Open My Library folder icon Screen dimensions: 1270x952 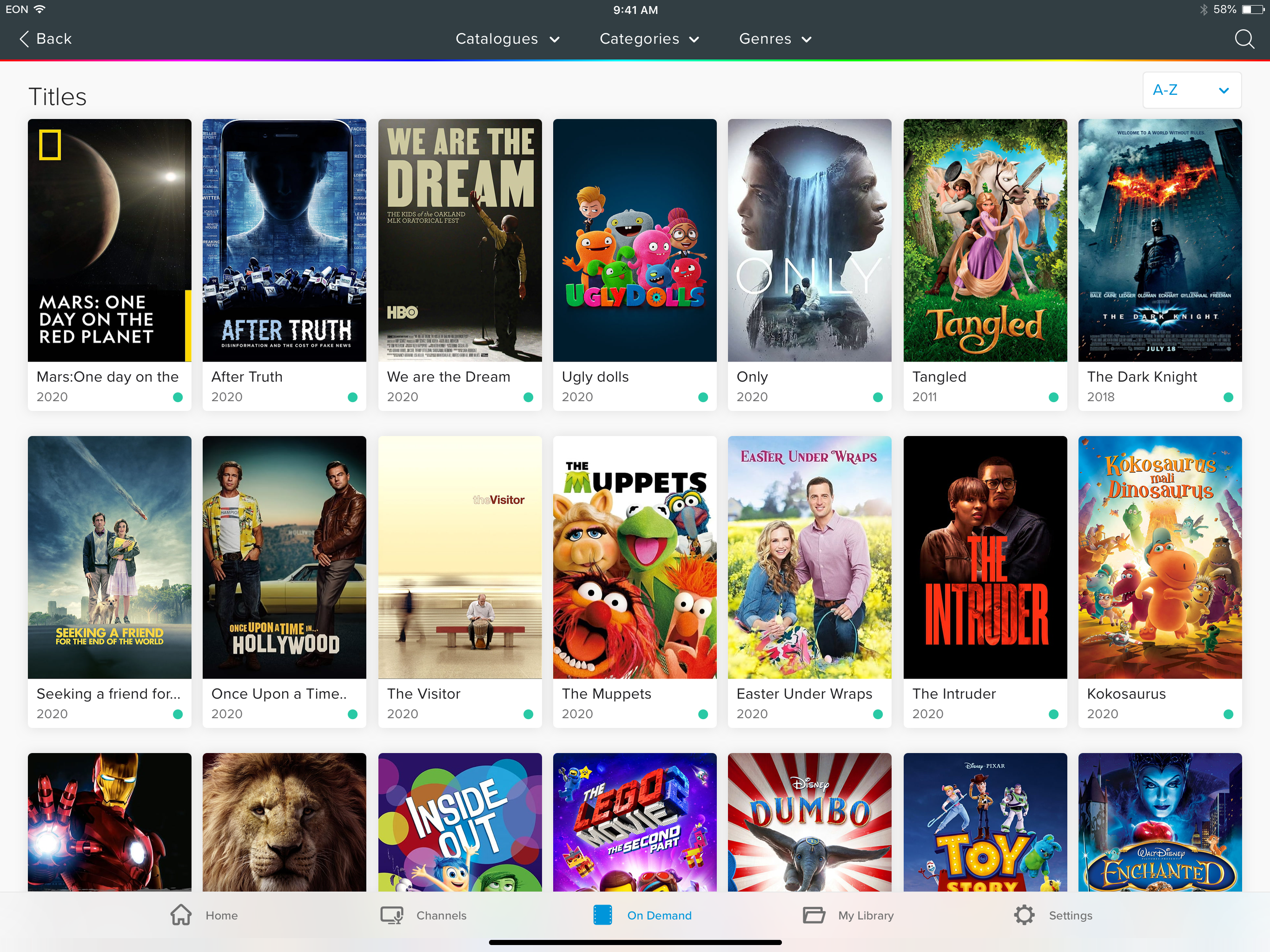813,915
